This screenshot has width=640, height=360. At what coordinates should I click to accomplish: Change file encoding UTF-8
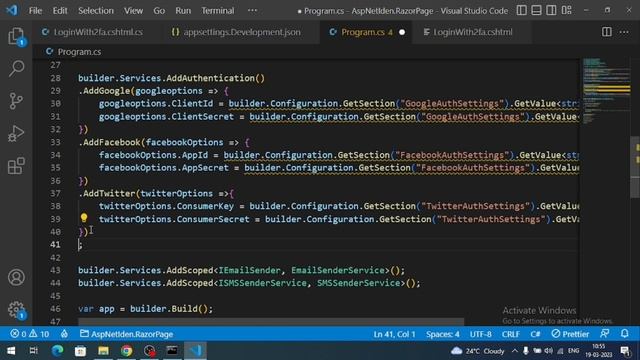[x=481, y=334]
